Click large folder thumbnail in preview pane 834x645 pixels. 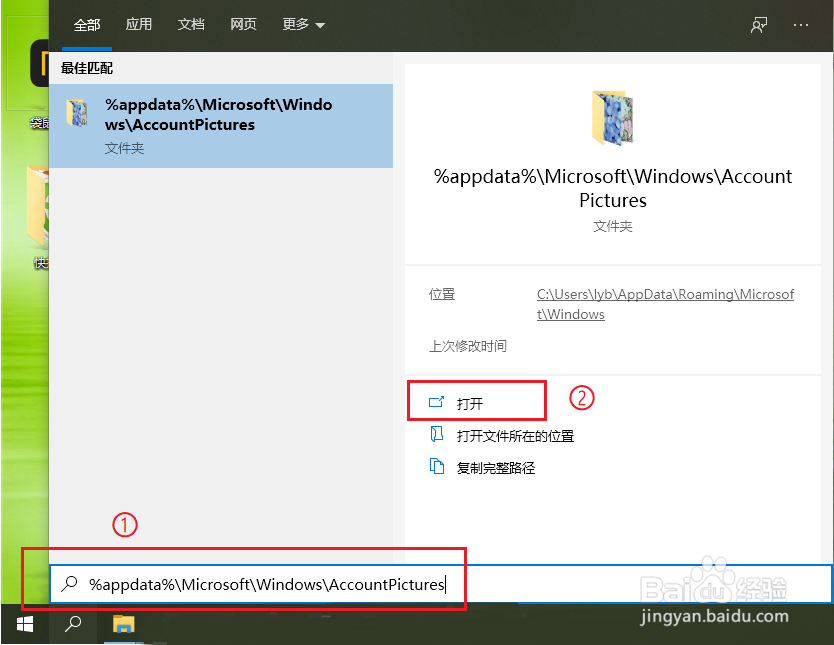612,118
